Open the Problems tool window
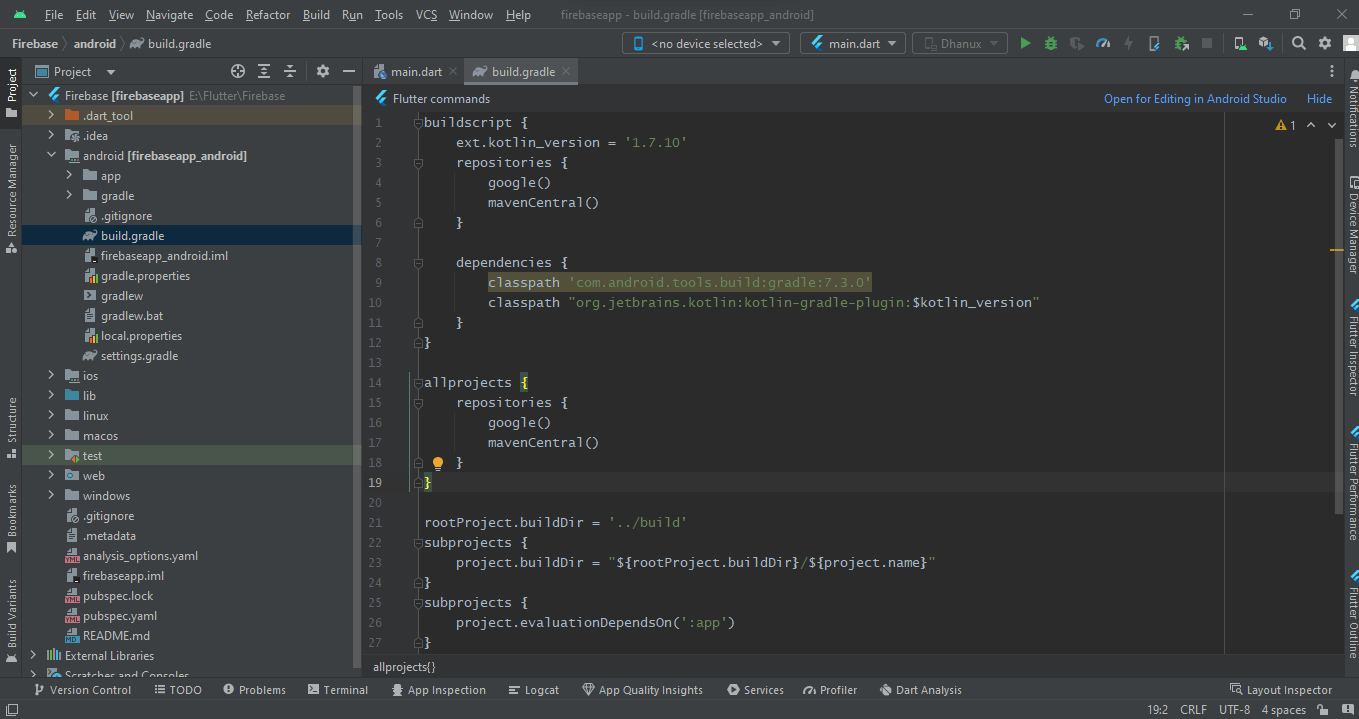Screen dimensions: 1359x719 (254, 690)
